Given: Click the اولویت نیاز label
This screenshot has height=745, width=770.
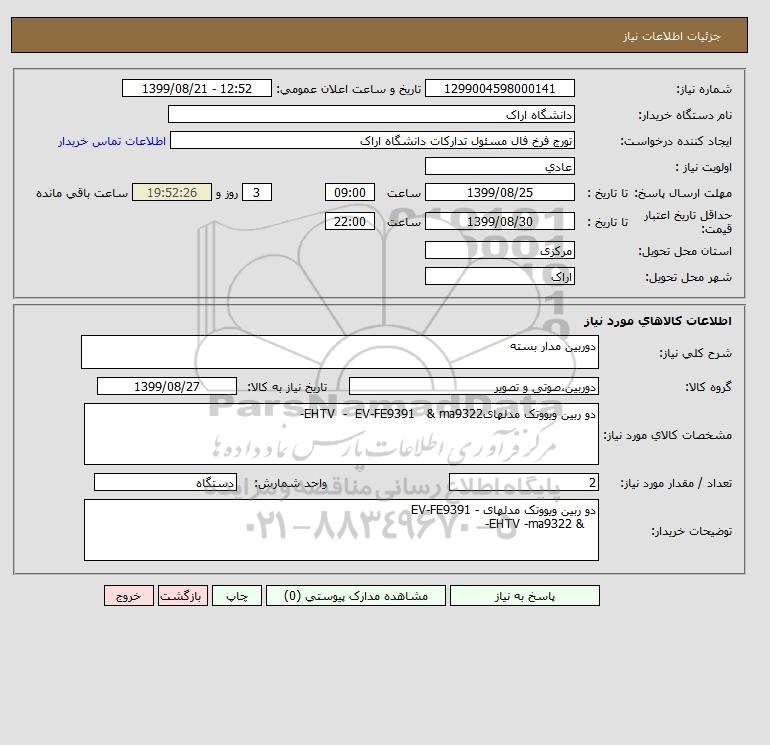Looking at the screenshot, I should click(x=703, y=167).
